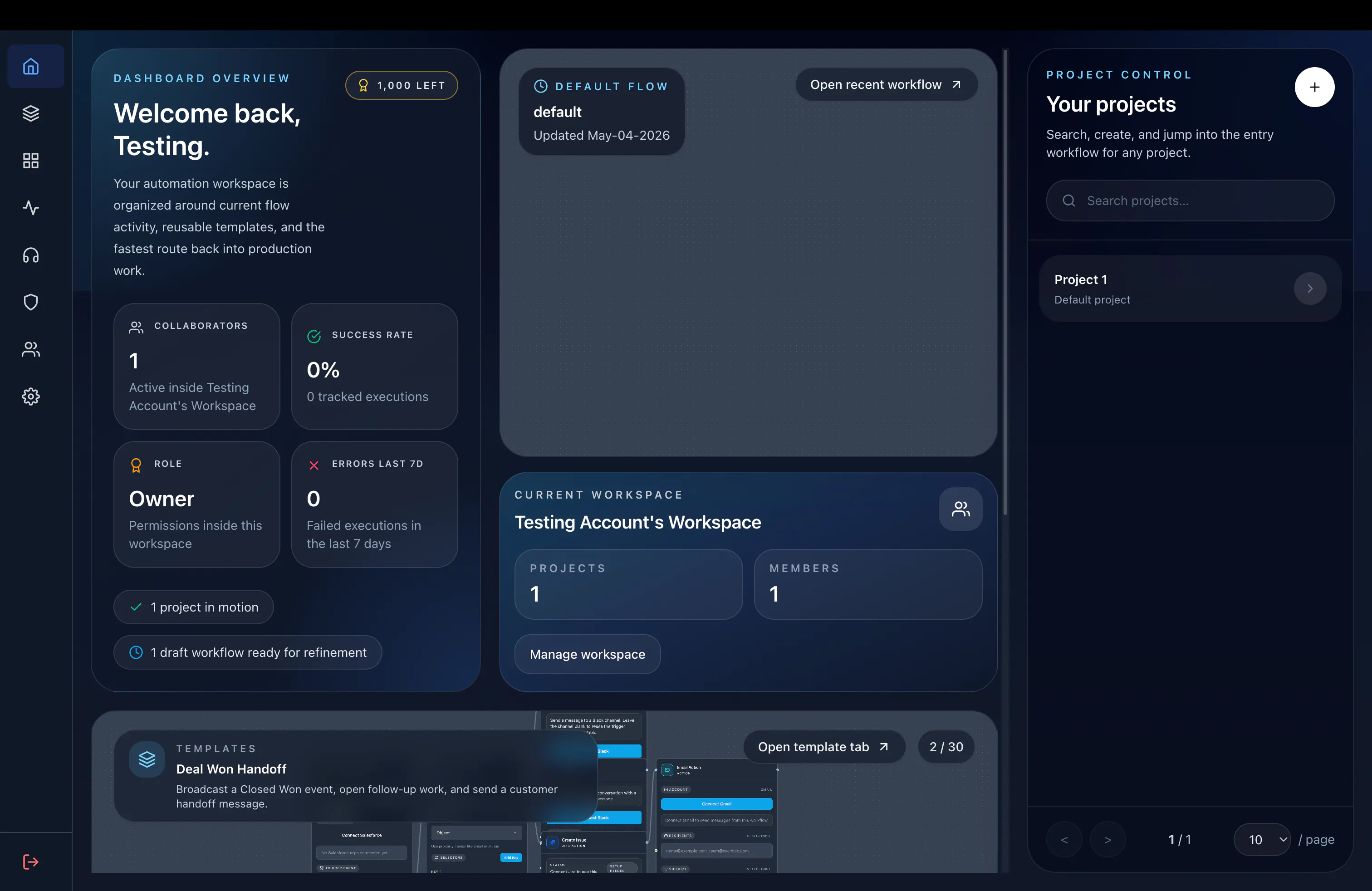Click the Errors Last 7D stat card
The image size is (1372, 891).
(374, 504)
